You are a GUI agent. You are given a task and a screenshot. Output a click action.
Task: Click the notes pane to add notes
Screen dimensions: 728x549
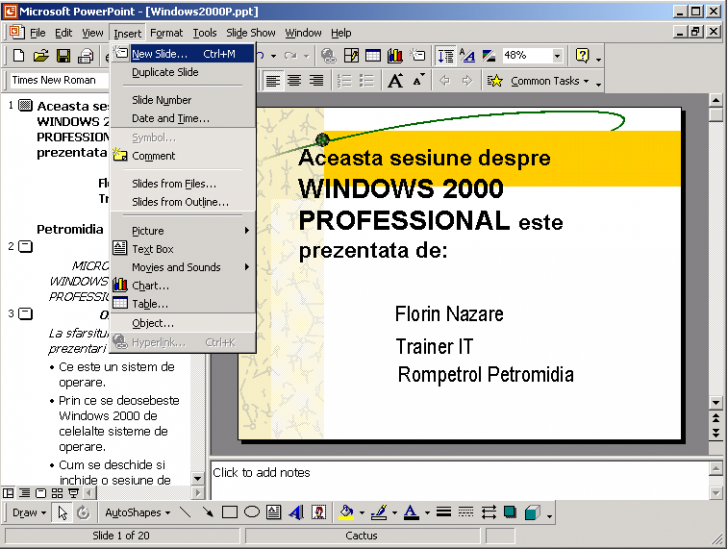click(x=460, y=479)
